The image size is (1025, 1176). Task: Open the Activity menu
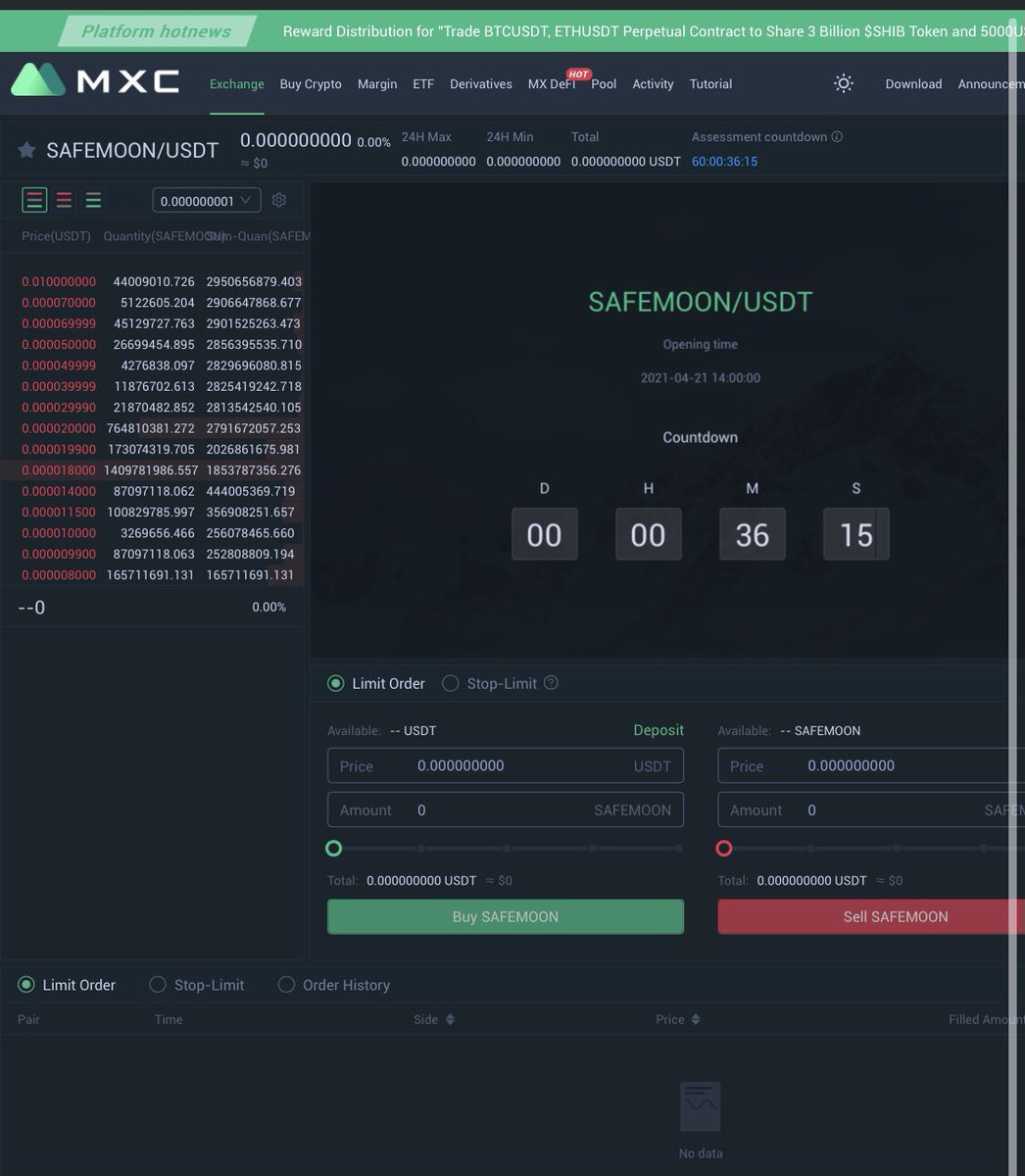tap(653, 84)
